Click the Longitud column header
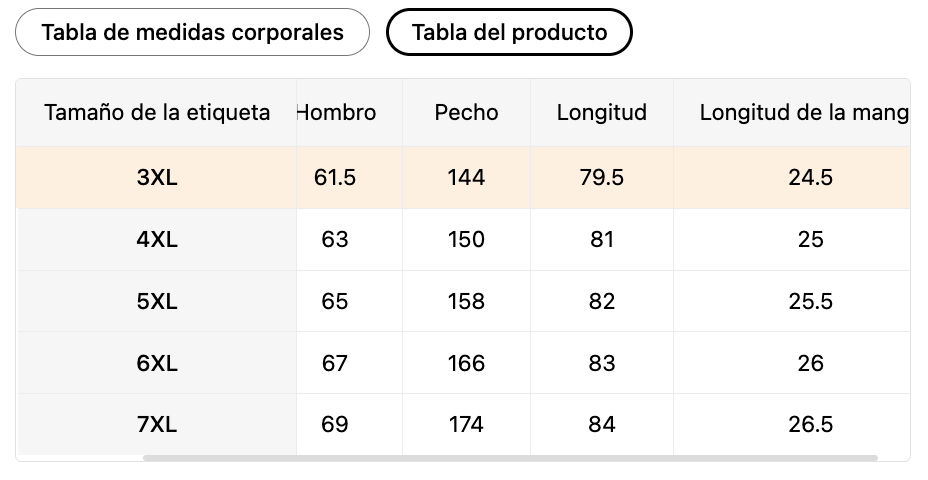This screenshot has height=480, width=928. (602, 112)
